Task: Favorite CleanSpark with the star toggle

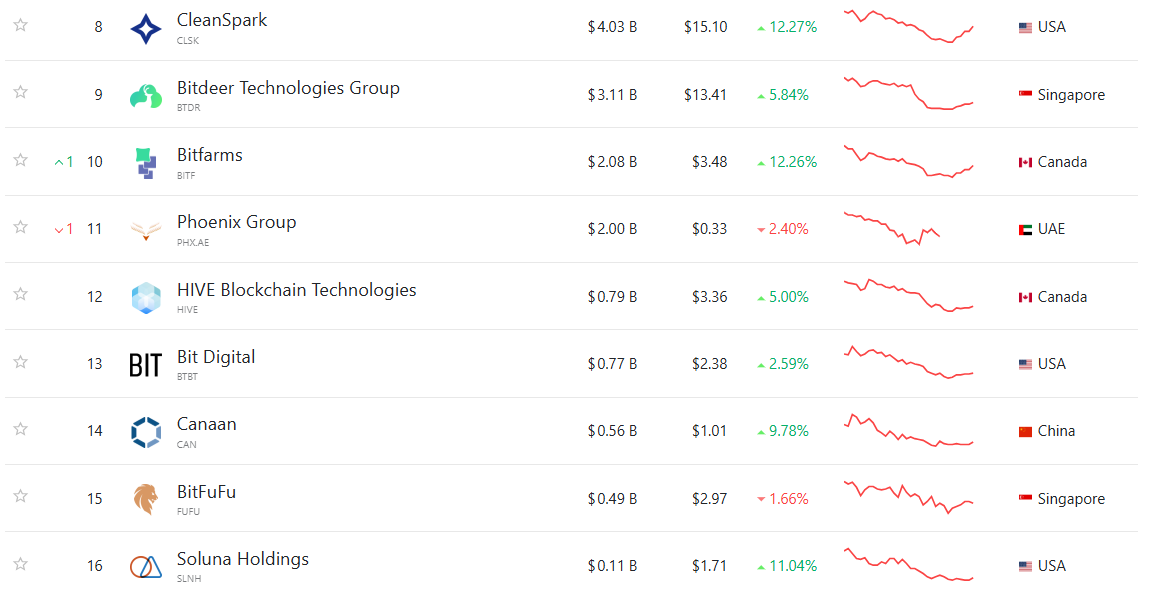Action: [x=20, y=25]
